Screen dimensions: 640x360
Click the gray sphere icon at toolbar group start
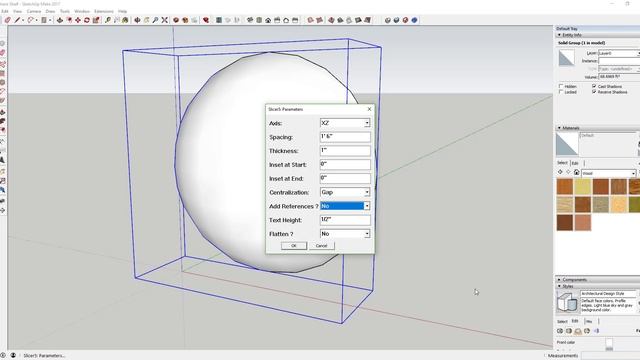pyautogui.click(x=387, y=20)
